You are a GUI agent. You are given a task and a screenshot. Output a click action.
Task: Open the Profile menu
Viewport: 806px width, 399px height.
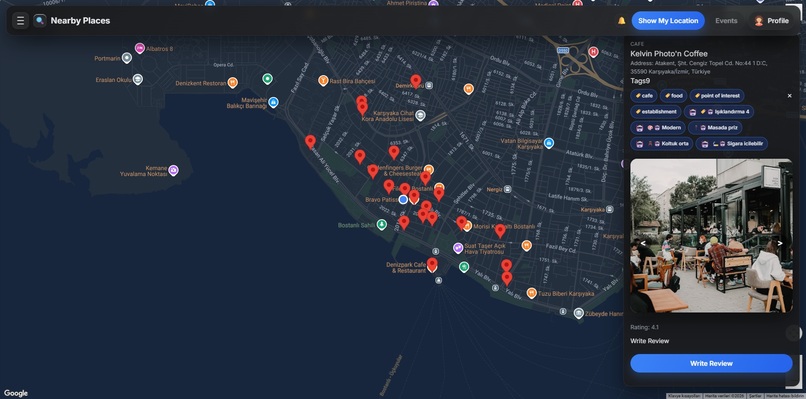(x=772, y=21)
